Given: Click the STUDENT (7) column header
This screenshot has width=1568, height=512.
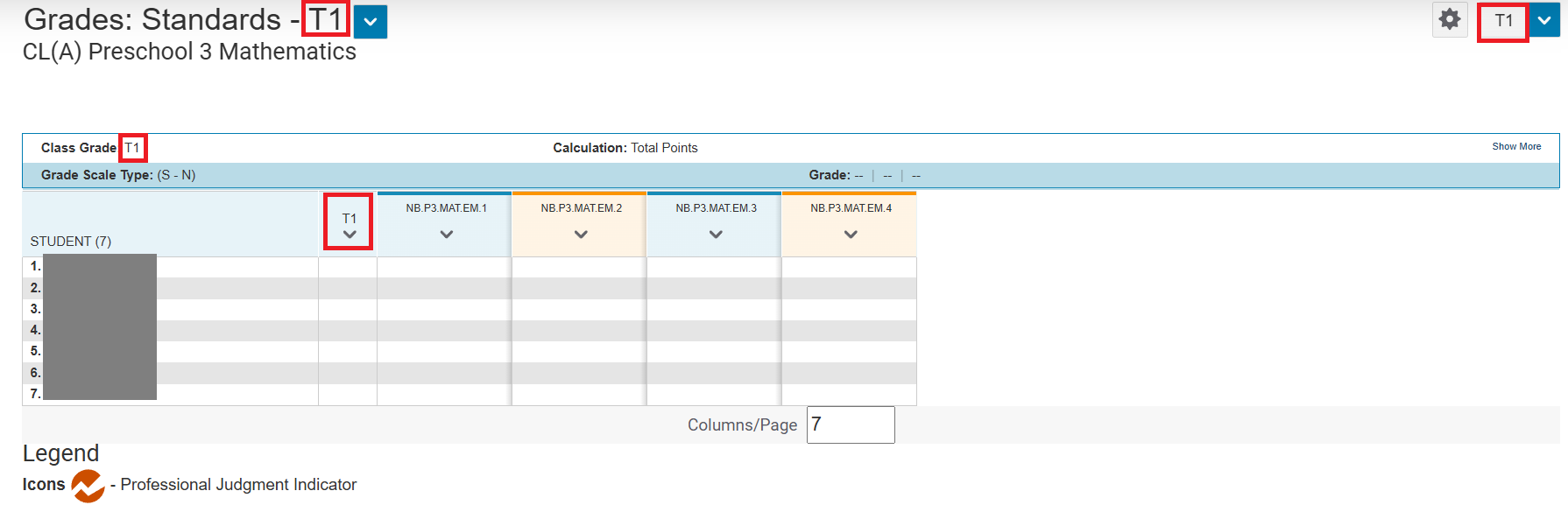Looking at the screenshot, I should pos(71,242).
